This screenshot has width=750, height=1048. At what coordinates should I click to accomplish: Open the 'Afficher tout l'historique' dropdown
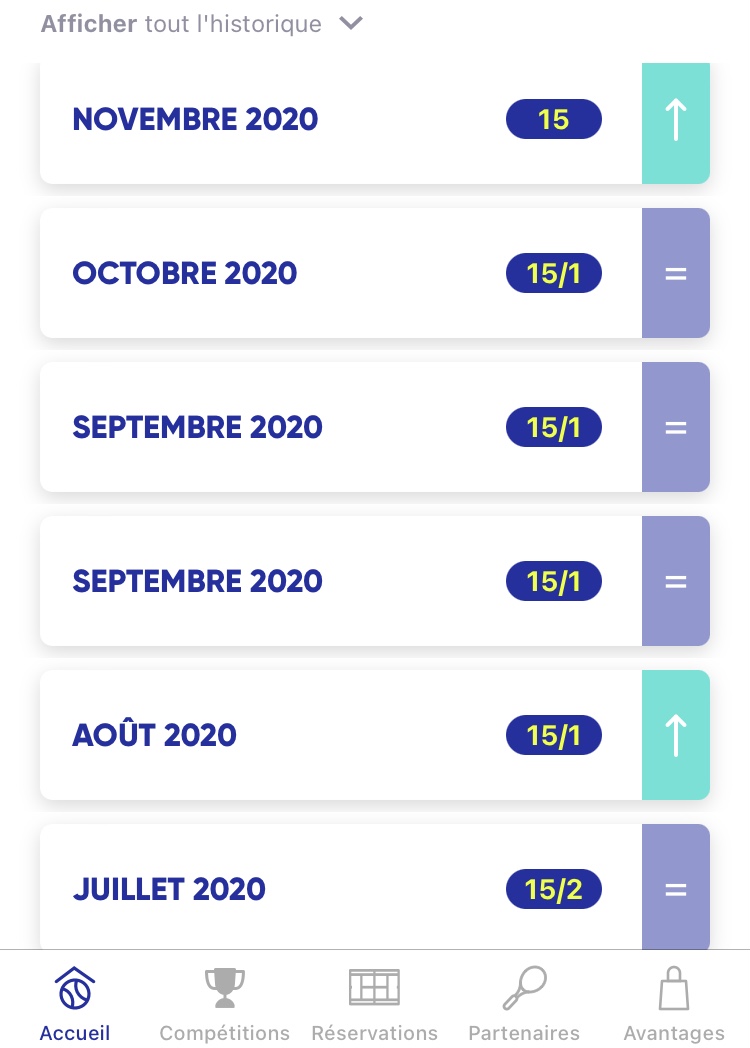(182, 24)
